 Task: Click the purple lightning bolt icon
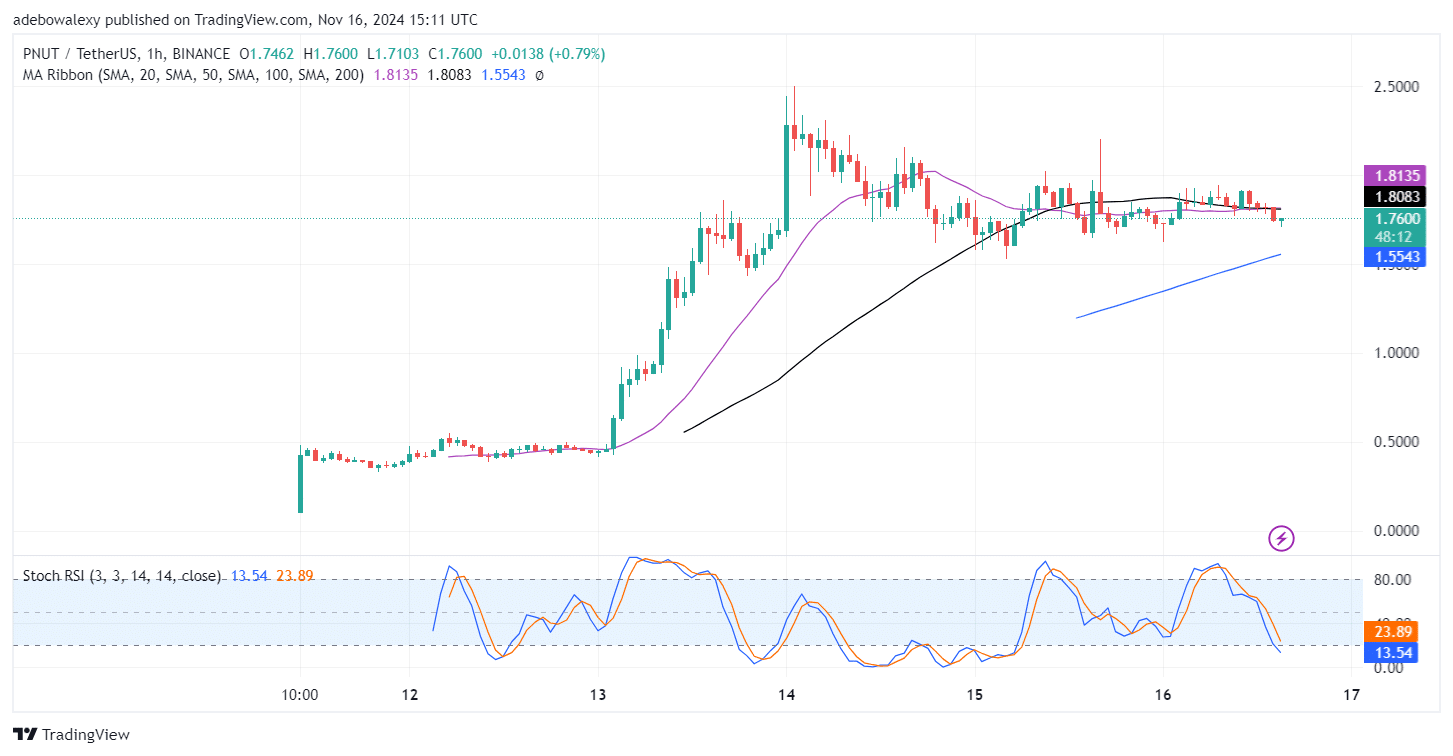(1281, 539)
